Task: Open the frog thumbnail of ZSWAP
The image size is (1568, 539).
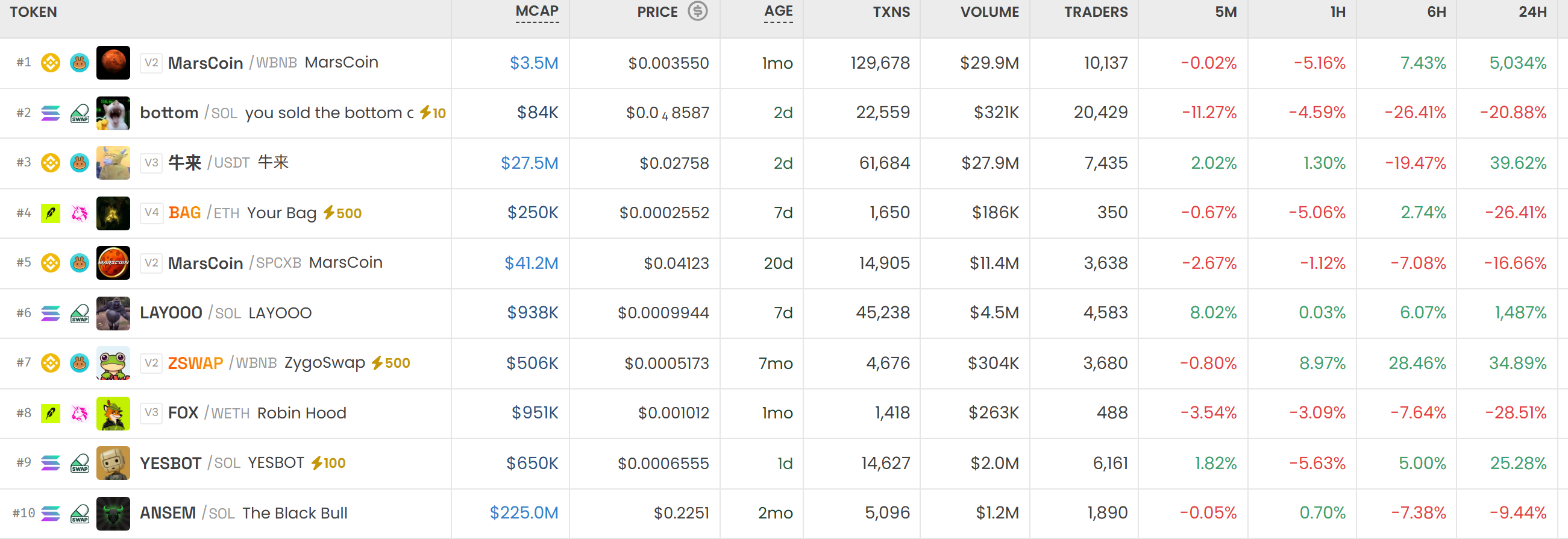Action: click(x=113, y=363)
